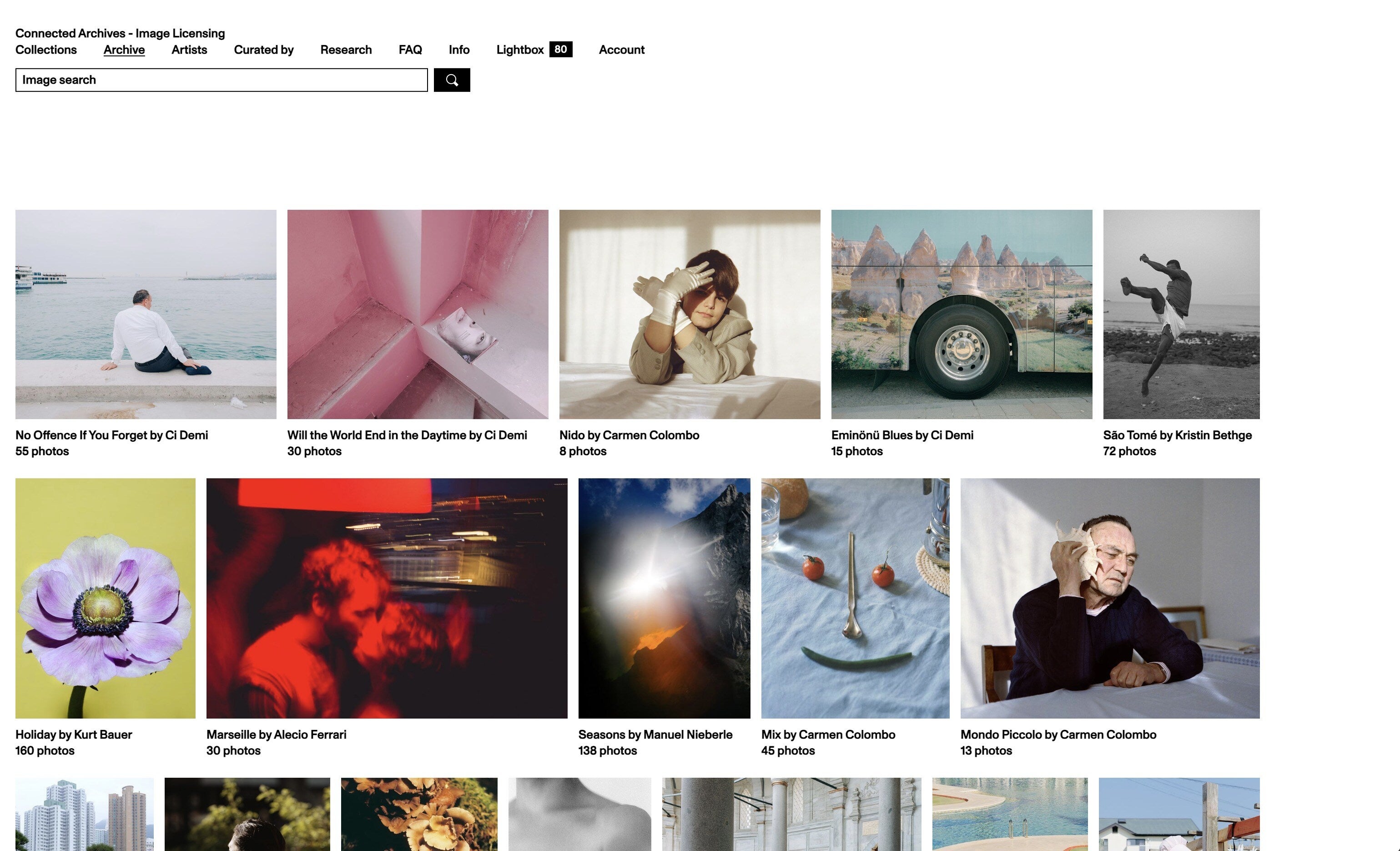Open Nido by Carmen Colombo title link
Image resolution: width=1400 pixels, height=851 pixels.
coord(629,435)
